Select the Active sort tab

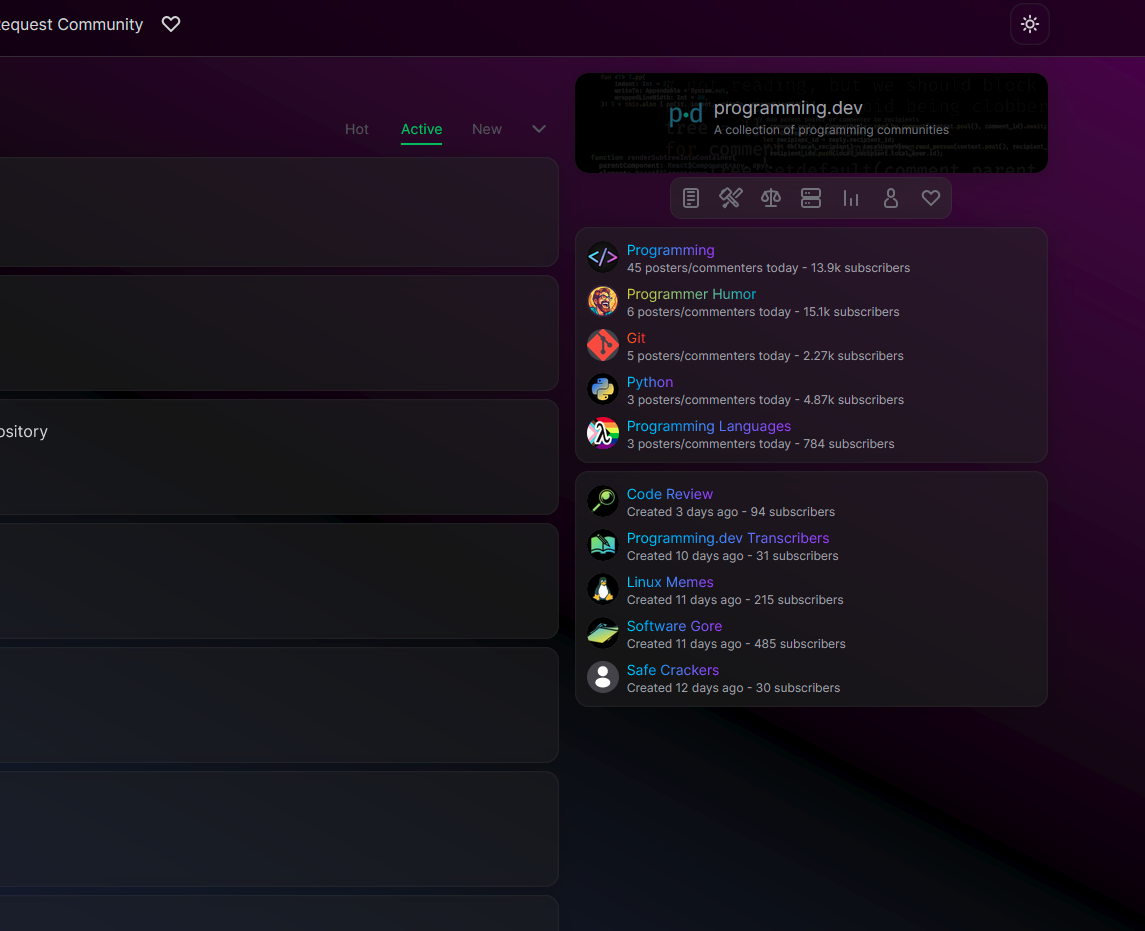(x=421, y=129)
